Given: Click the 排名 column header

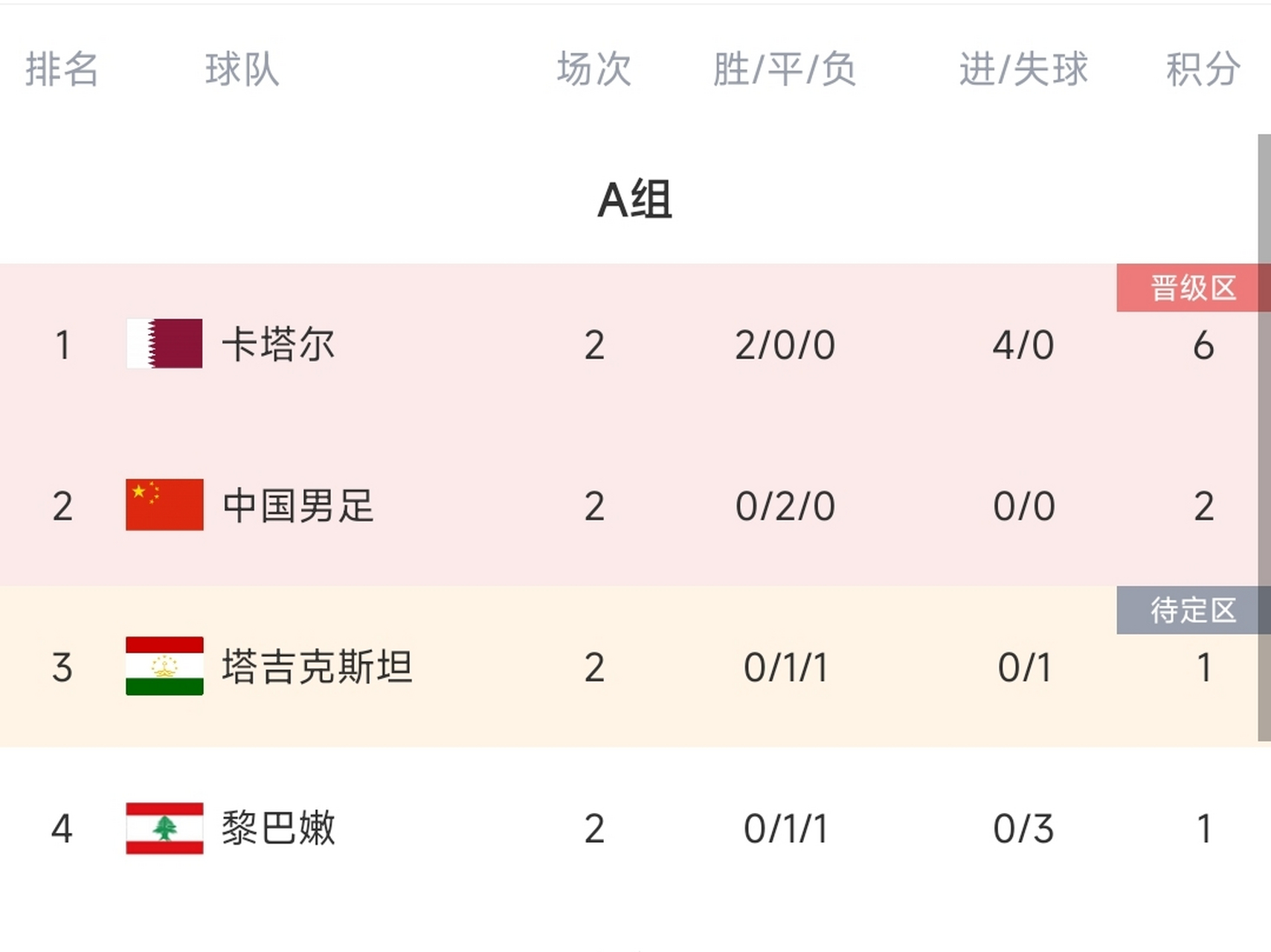Looking at the screenshot, I should 62,70.
